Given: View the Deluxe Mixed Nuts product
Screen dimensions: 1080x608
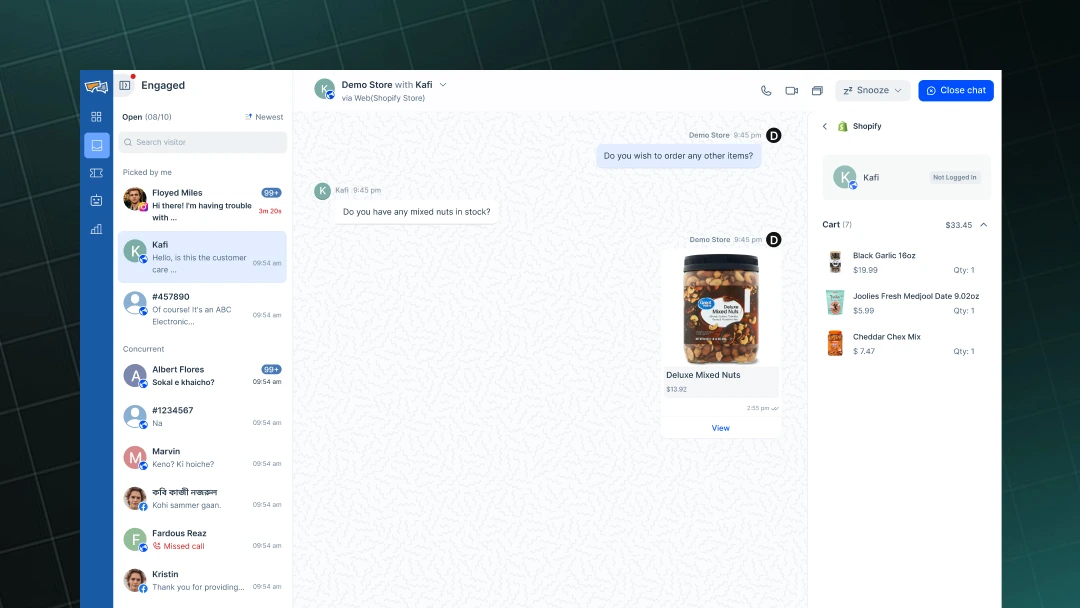Looking at the screenshot, I should pyautogui.click(x=720, y=427).
